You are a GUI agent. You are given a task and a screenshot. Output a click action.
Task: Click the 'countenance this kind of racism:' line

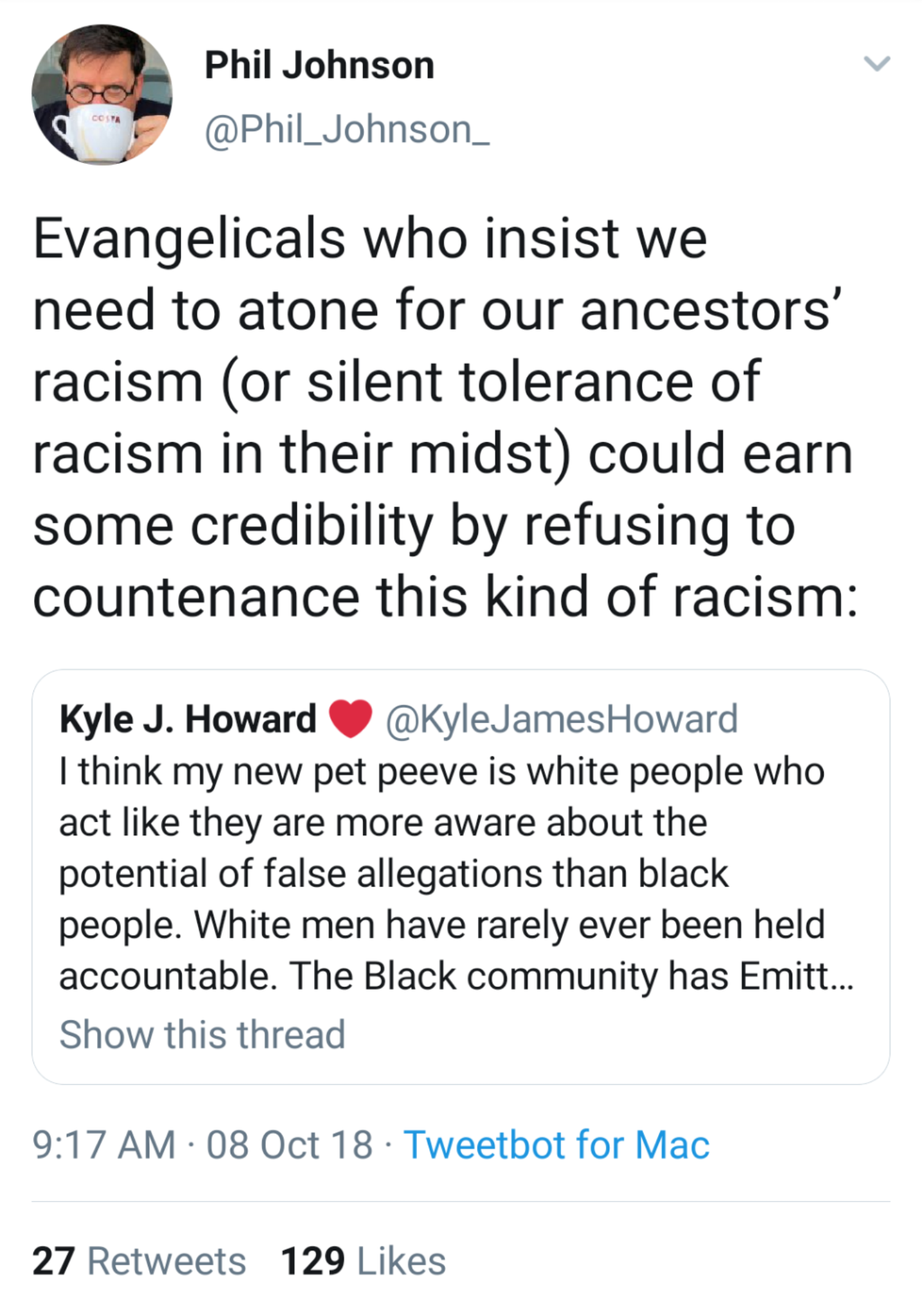pyautogui.click(x=445, y=597)
